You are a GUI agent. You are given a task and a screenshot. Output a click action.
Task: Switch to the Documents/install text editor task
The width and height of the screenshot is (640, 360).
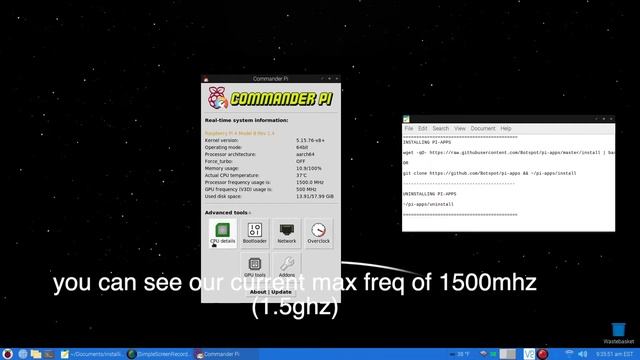(91, 354)
